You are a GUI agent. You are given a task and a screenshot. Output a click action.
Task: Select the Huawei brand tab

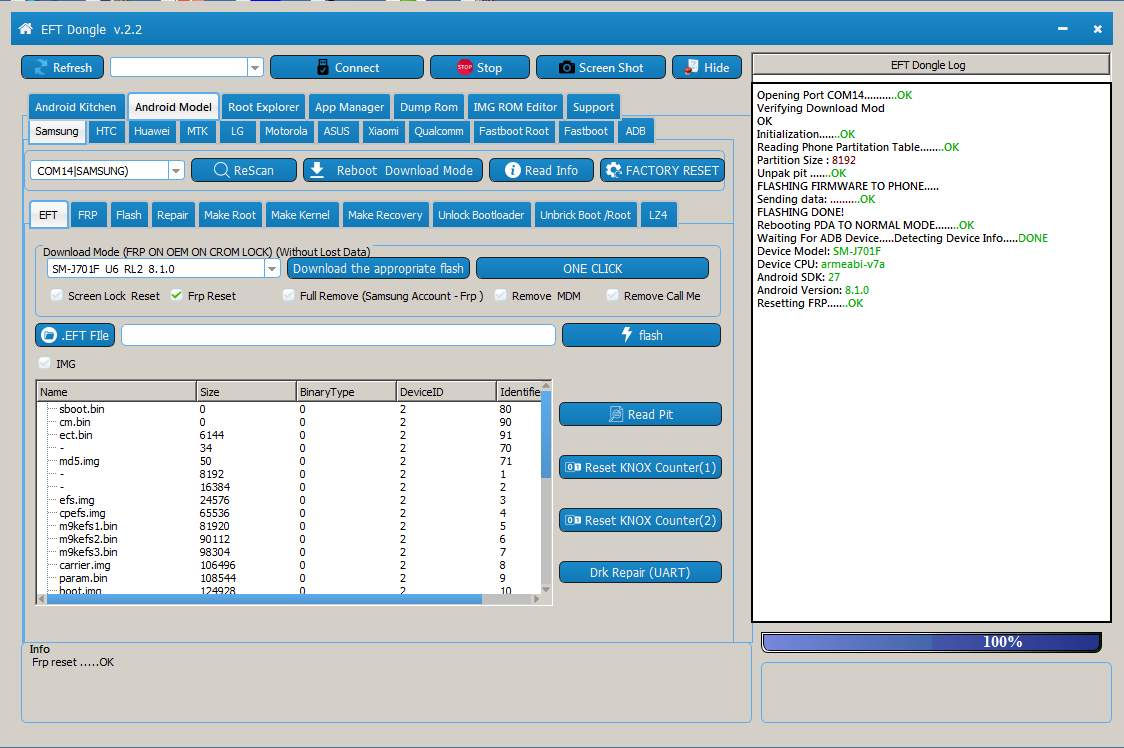point(151,131)
